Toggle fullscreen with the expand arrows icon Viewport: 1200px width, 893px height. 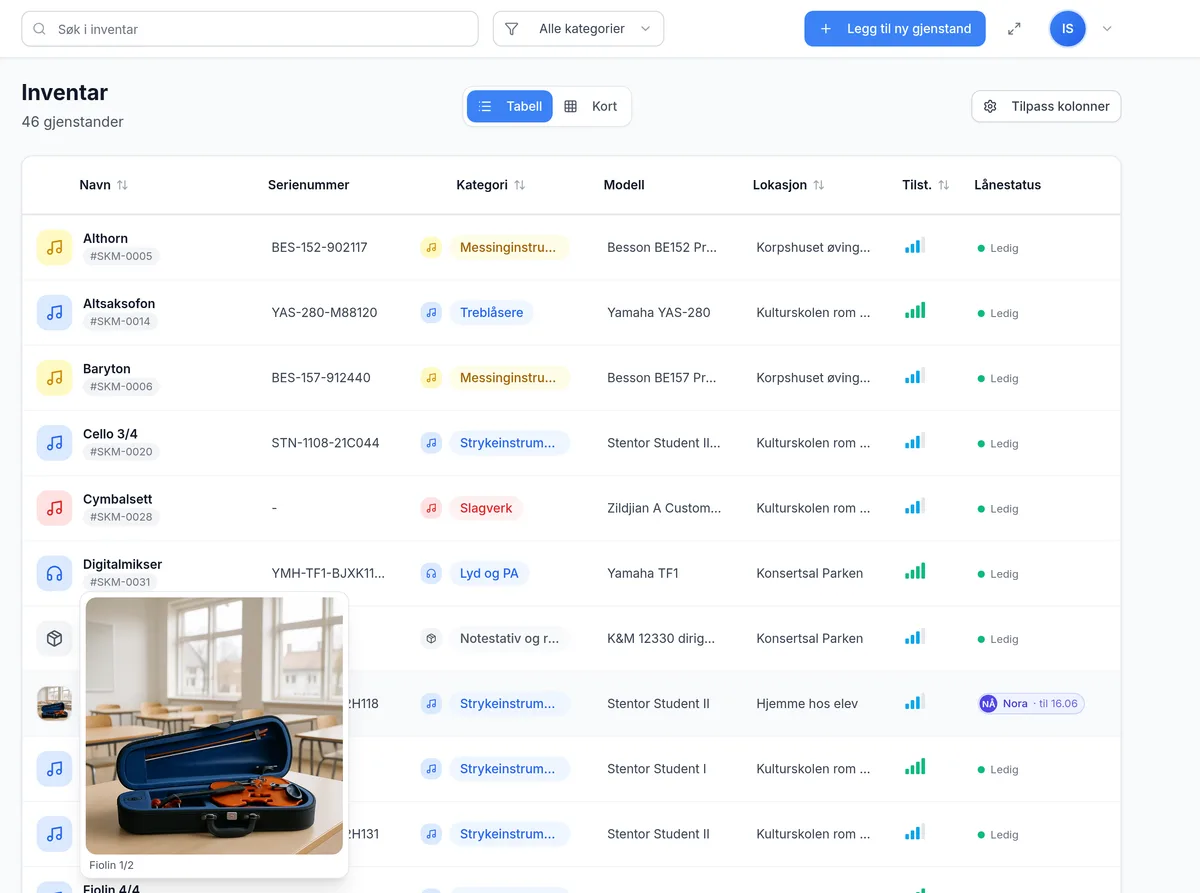pos(1014,29)
